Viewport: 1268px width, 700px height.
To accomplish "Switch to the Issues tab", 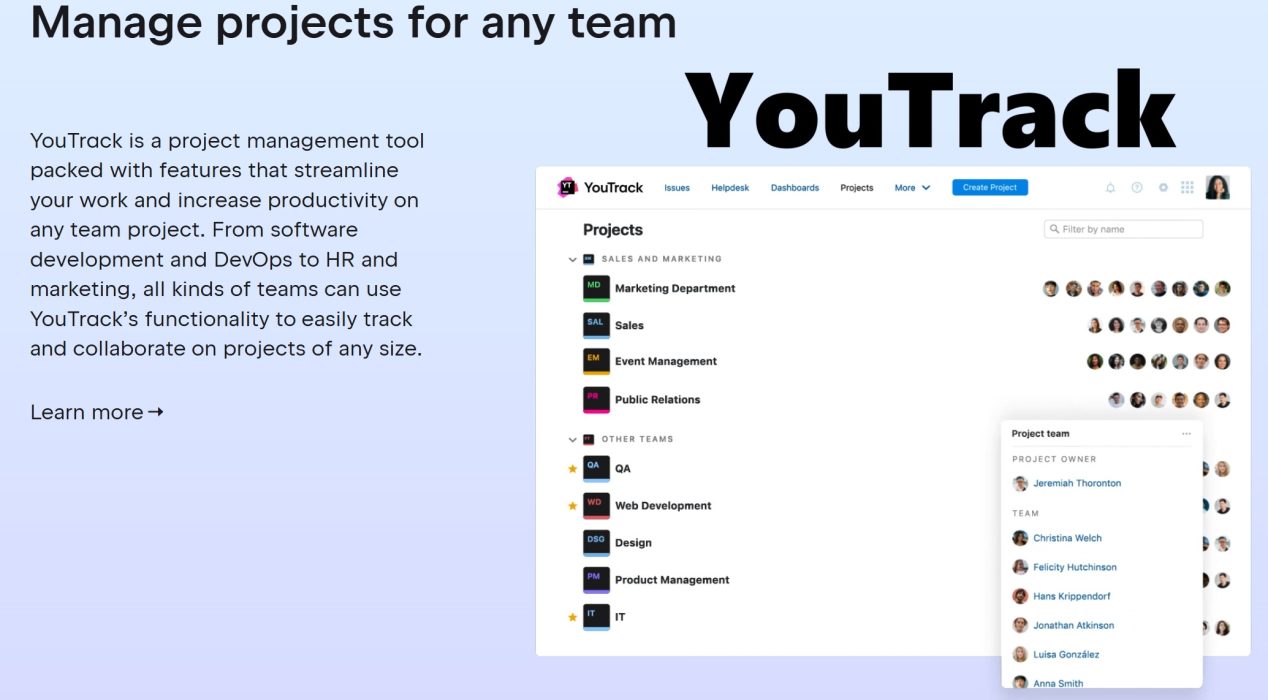I will [x=677, y=187].
